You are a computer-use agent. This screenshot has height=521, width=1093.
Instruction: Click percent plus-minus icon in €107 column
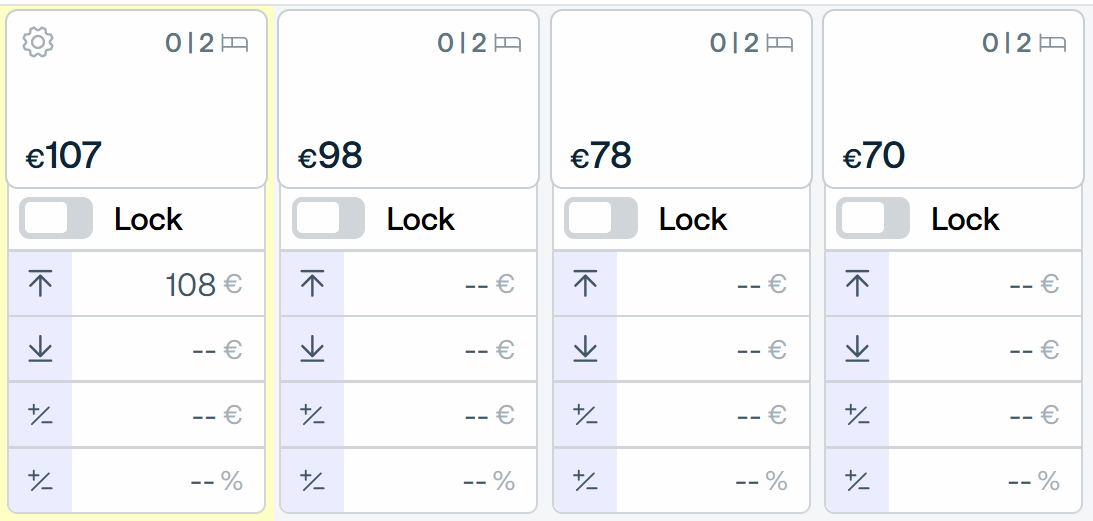click(40, 481)
